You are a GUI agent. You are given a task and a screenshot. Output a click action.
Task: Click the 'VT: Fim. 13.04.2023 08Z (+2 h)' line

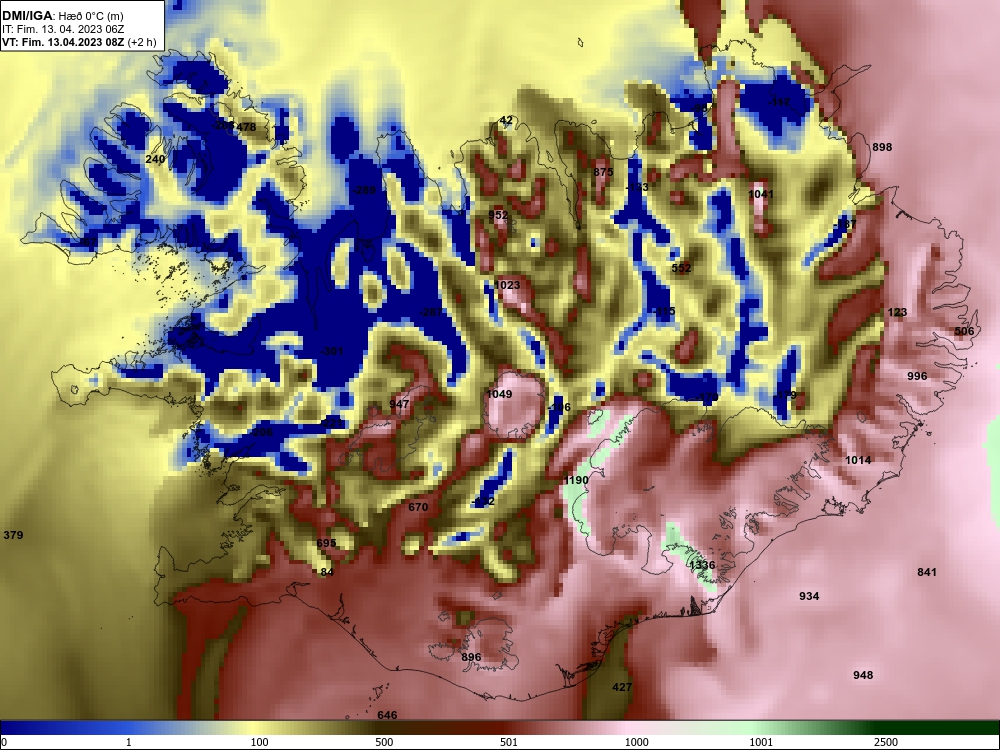click(x=78, y=43)
